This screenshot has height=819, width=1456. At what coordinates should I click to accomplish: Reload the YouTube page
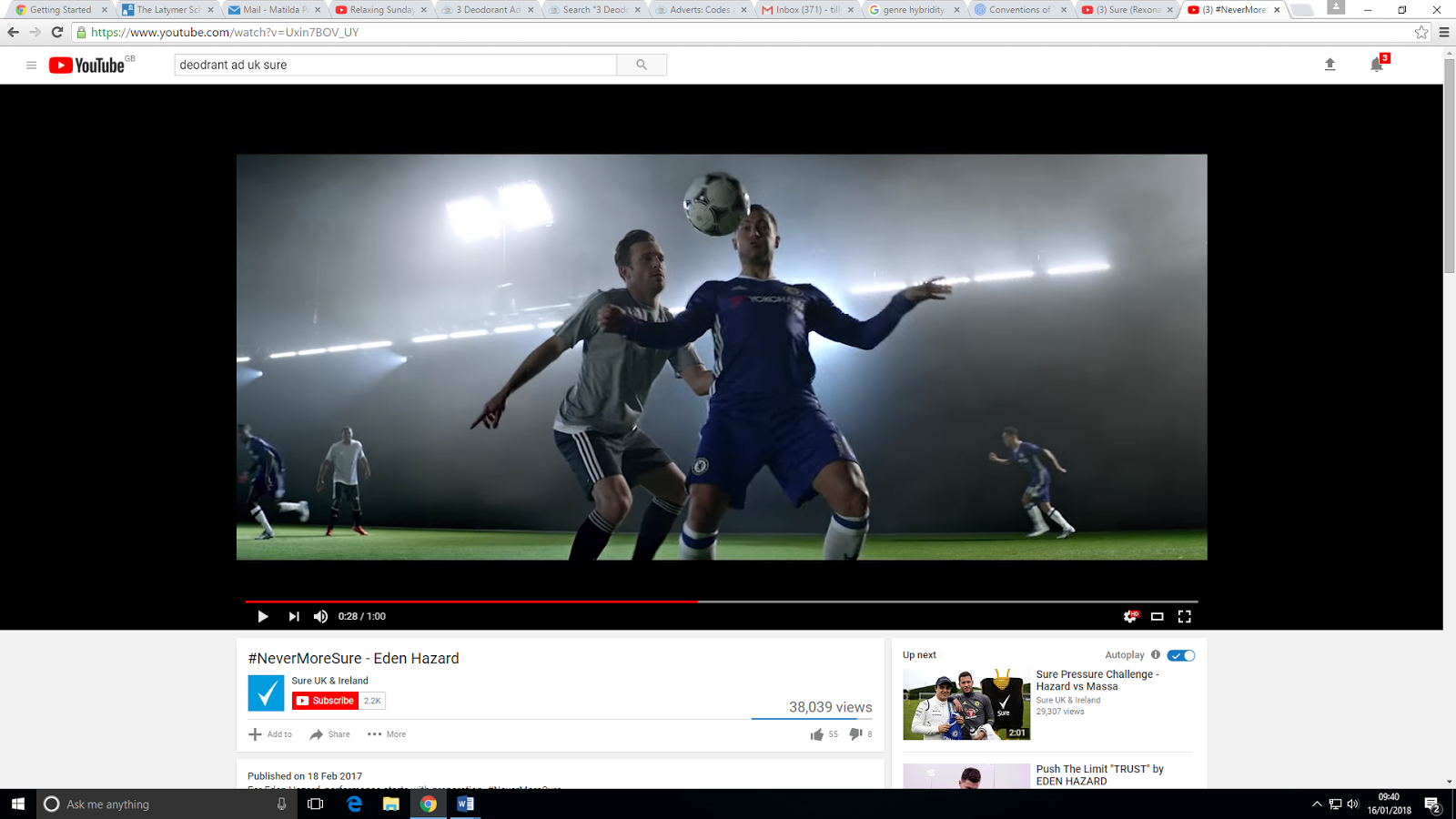(56, 32)
